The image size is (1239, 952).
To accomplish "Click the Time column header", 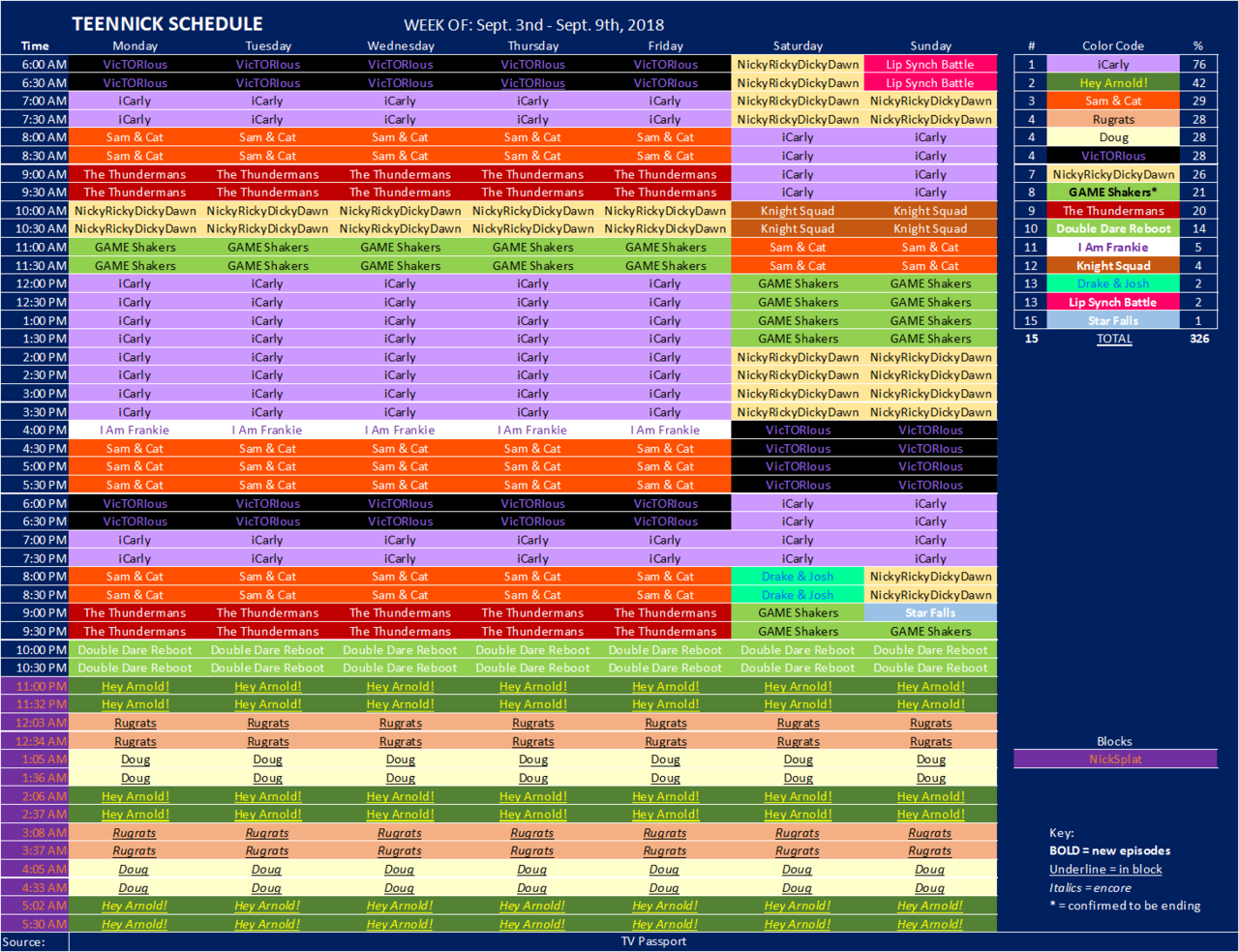I will pyautogui.click(x=35, y=45).
